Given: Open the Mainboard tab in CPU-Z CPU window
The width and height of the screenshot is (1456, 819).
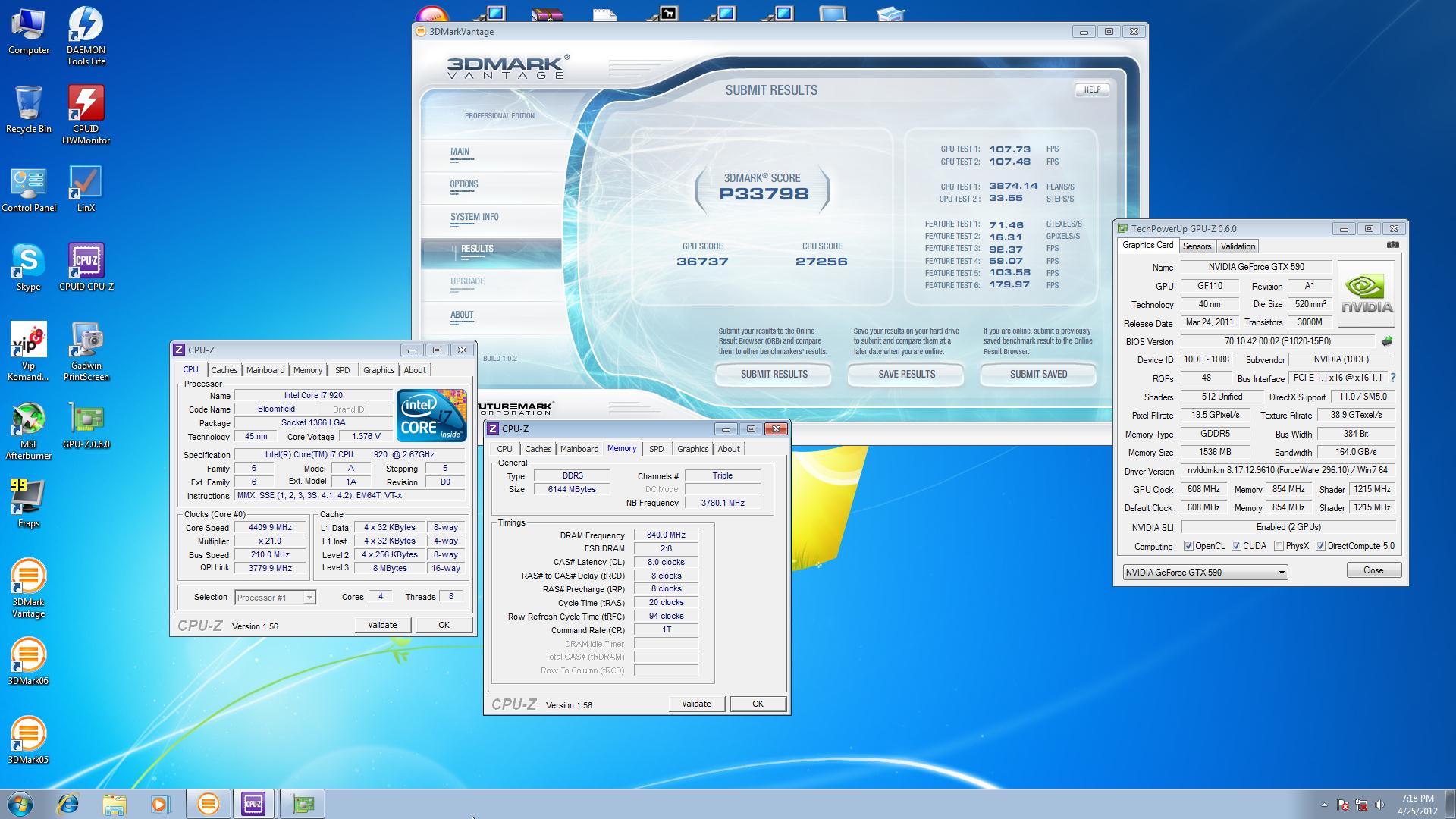Looking at the screenshot, I should [x=265, y=370].
